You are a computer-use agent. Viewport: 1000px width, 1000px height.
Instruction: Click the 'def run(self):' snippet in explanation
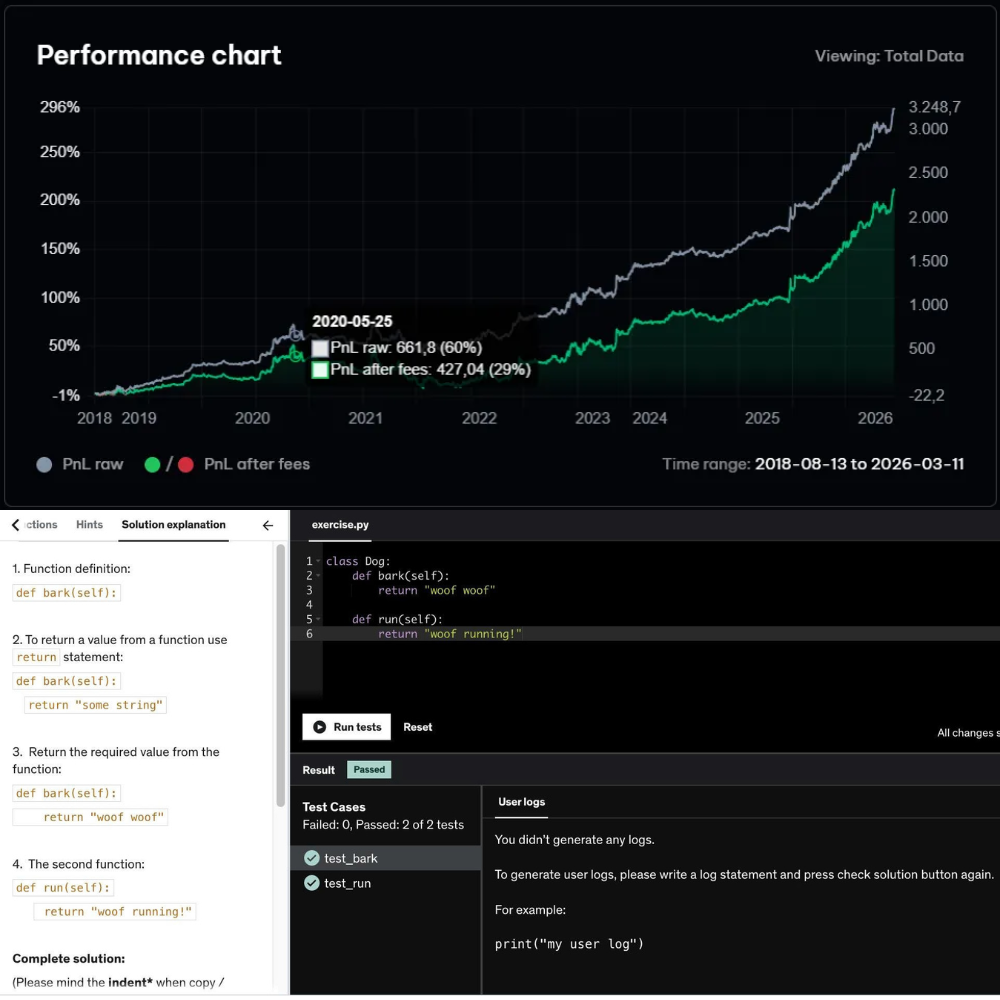point(63,887)
